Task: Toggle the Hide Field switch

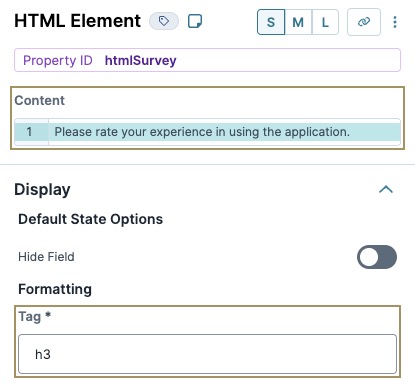Action: point(377,257)
